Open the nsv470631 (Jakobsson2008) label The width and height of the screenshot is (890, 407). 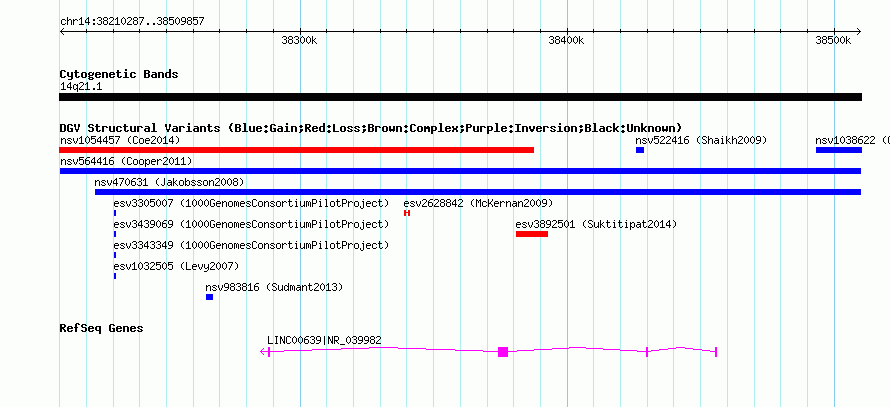coord(169,183)
